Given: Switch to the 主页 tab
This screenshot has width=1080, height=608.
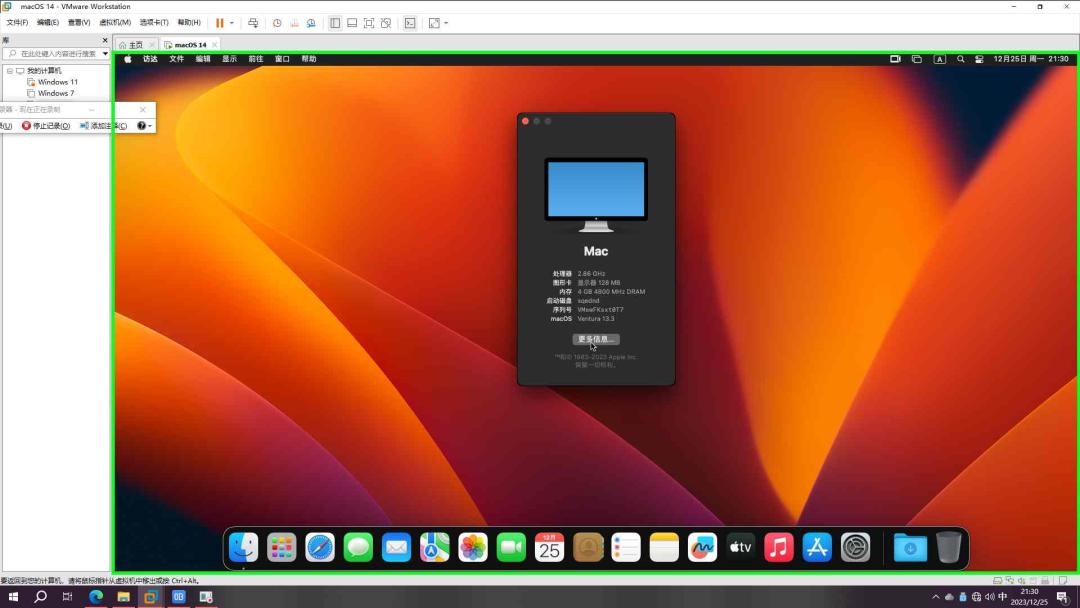Looking at the screenshot, I should click(133, 44).
